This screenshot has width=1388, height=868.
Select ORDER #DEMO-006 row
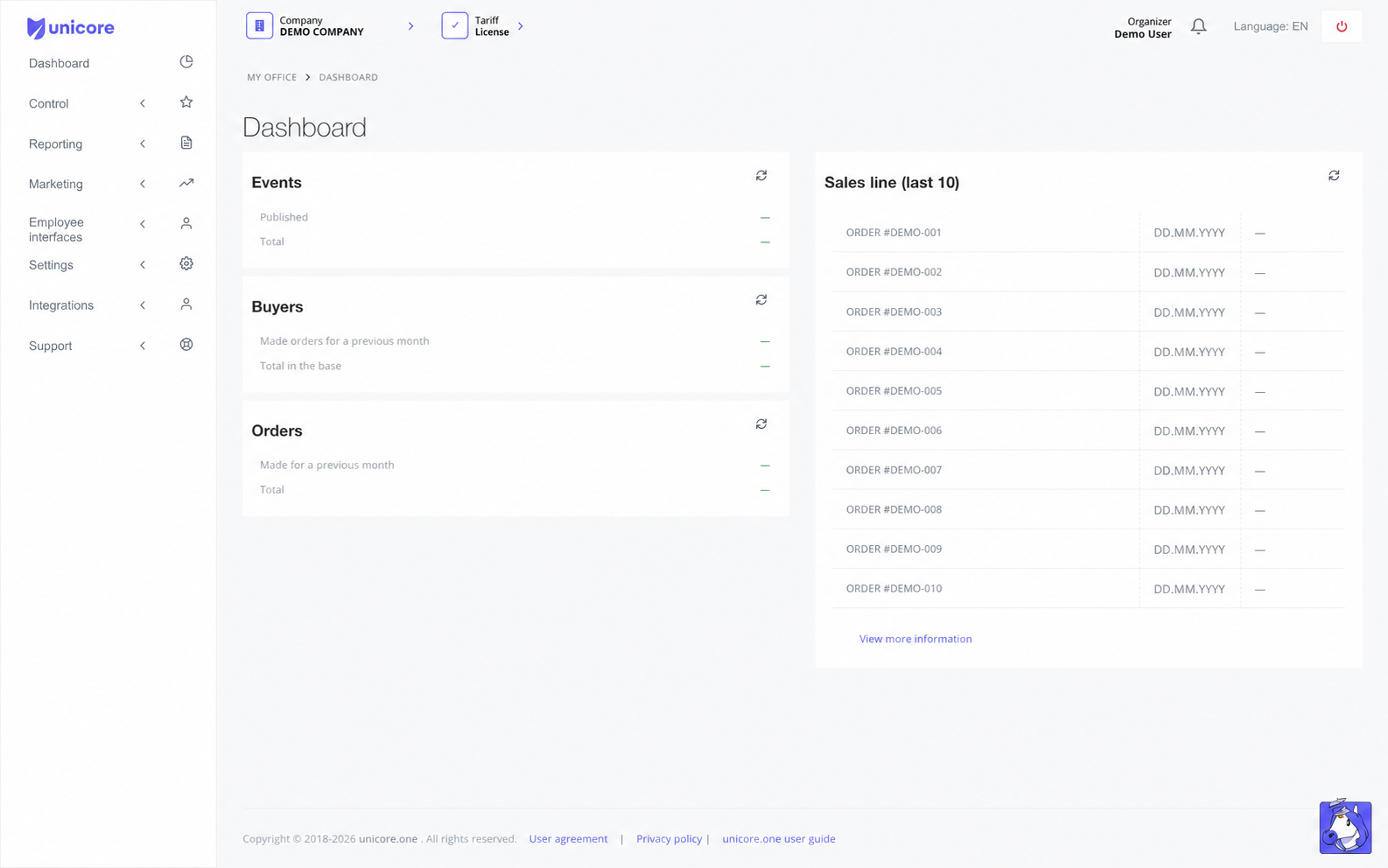tap(1089, 430)
